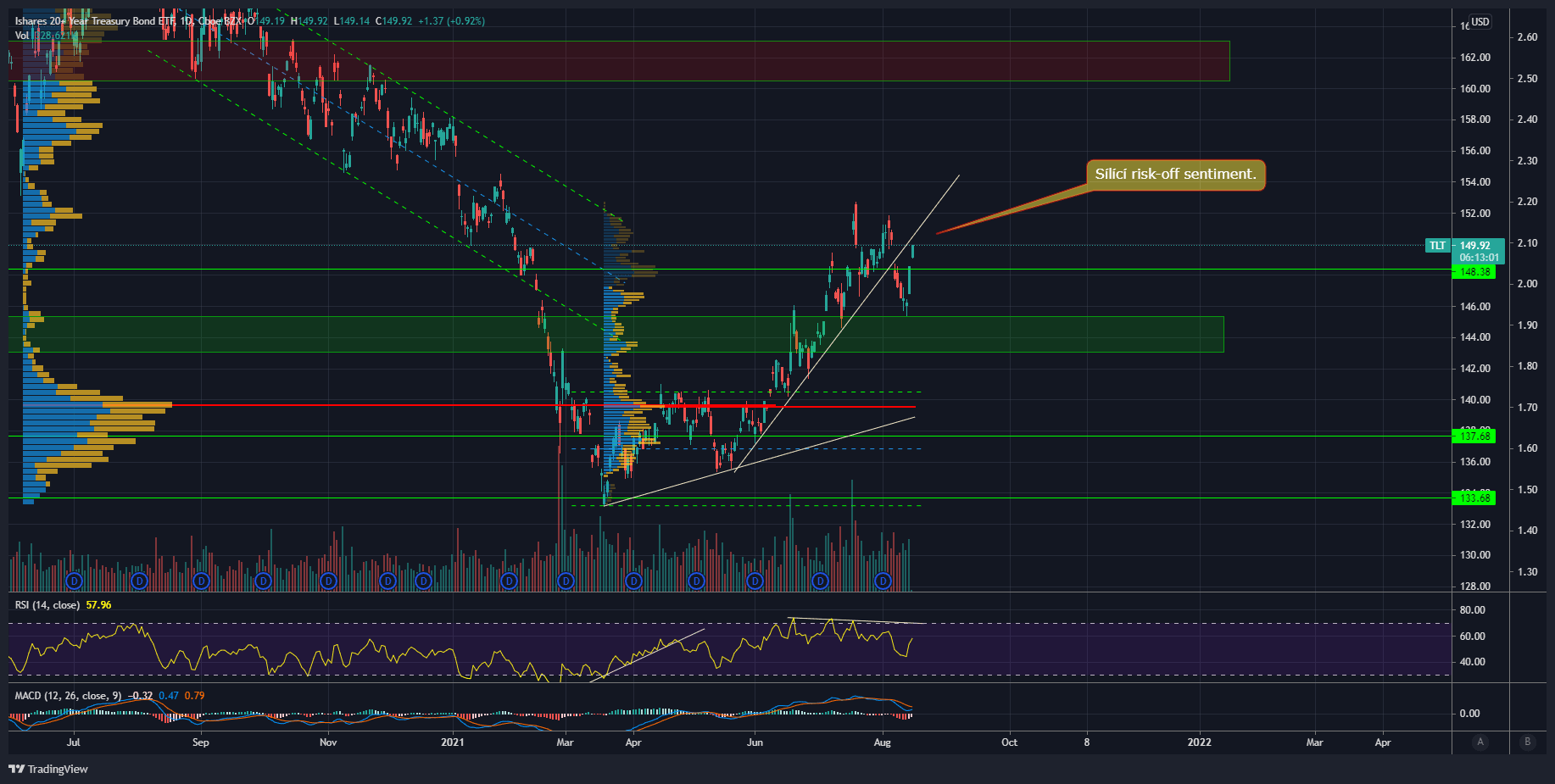Click the dividend marker above the Jun label

point(755,581)
